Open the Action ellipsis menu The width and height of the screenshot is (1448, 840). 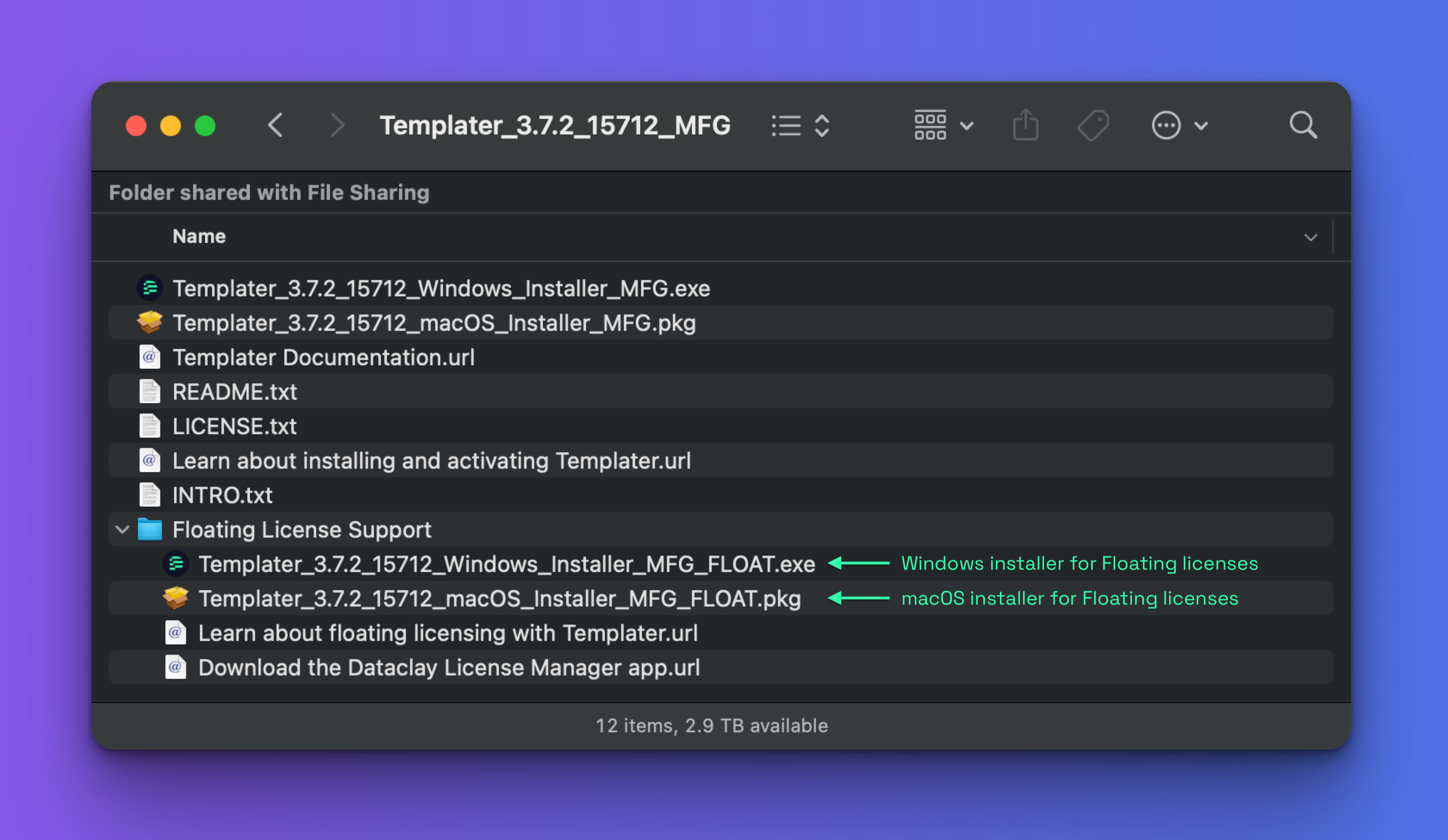pyautogui.click(x=1180, y=125)
